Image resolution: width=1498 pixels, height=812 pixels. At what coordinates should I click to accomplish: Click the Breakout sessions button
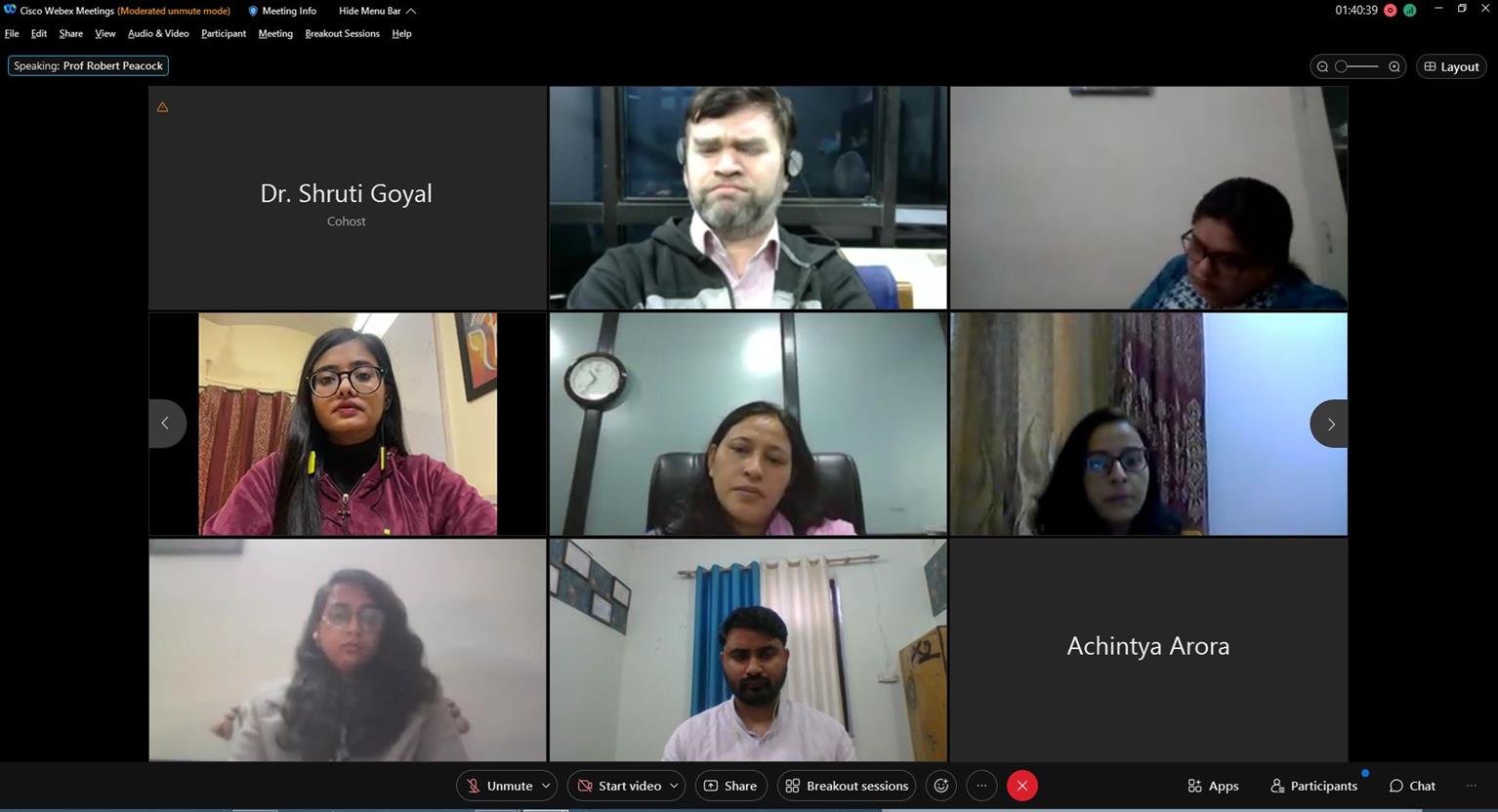(847, 786)
